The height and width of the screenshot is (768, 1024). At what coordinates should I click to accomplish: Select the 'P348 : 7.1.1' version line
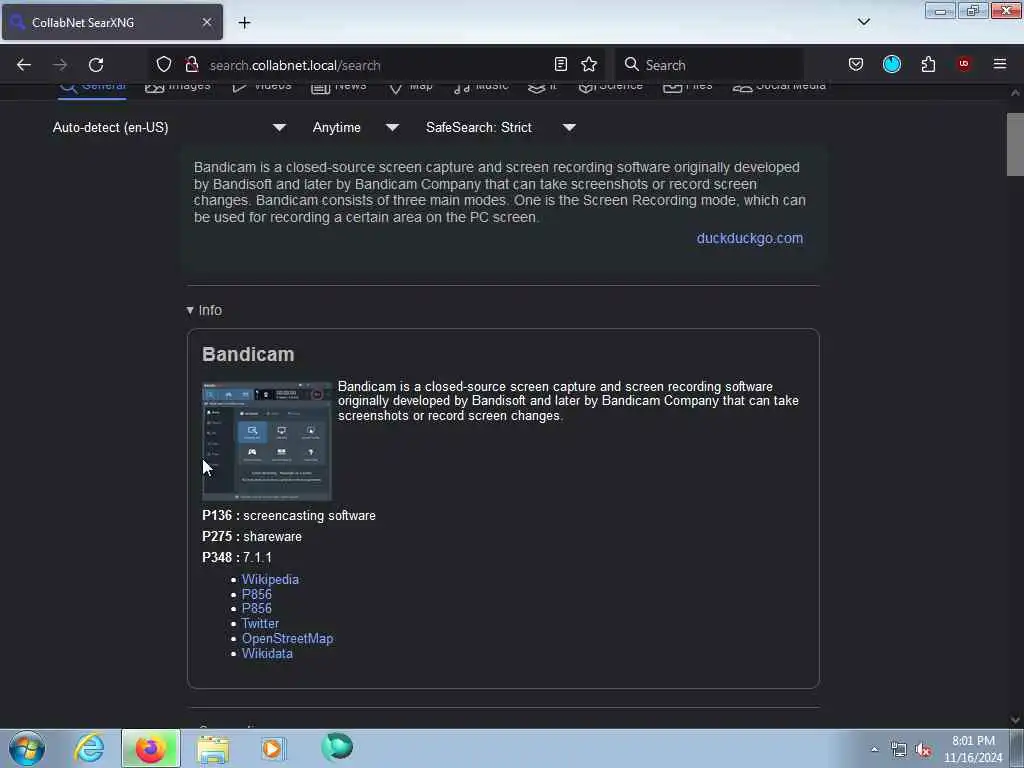236,558
